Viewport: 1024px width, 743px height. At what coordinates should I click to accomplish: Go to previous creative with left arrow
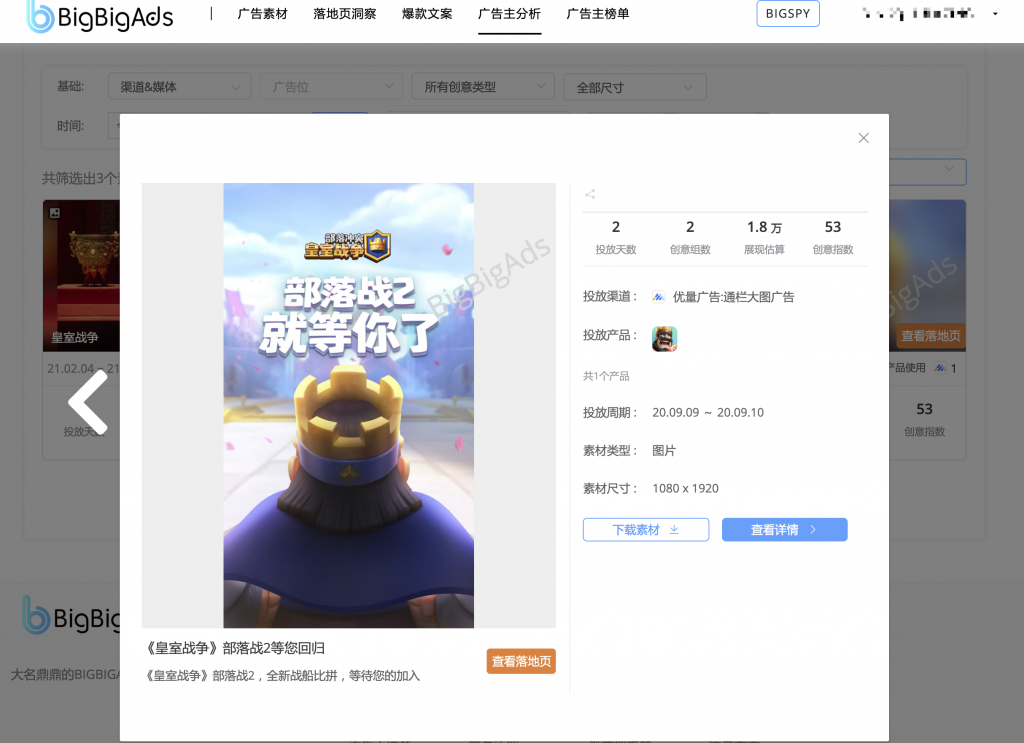[89, 403]
